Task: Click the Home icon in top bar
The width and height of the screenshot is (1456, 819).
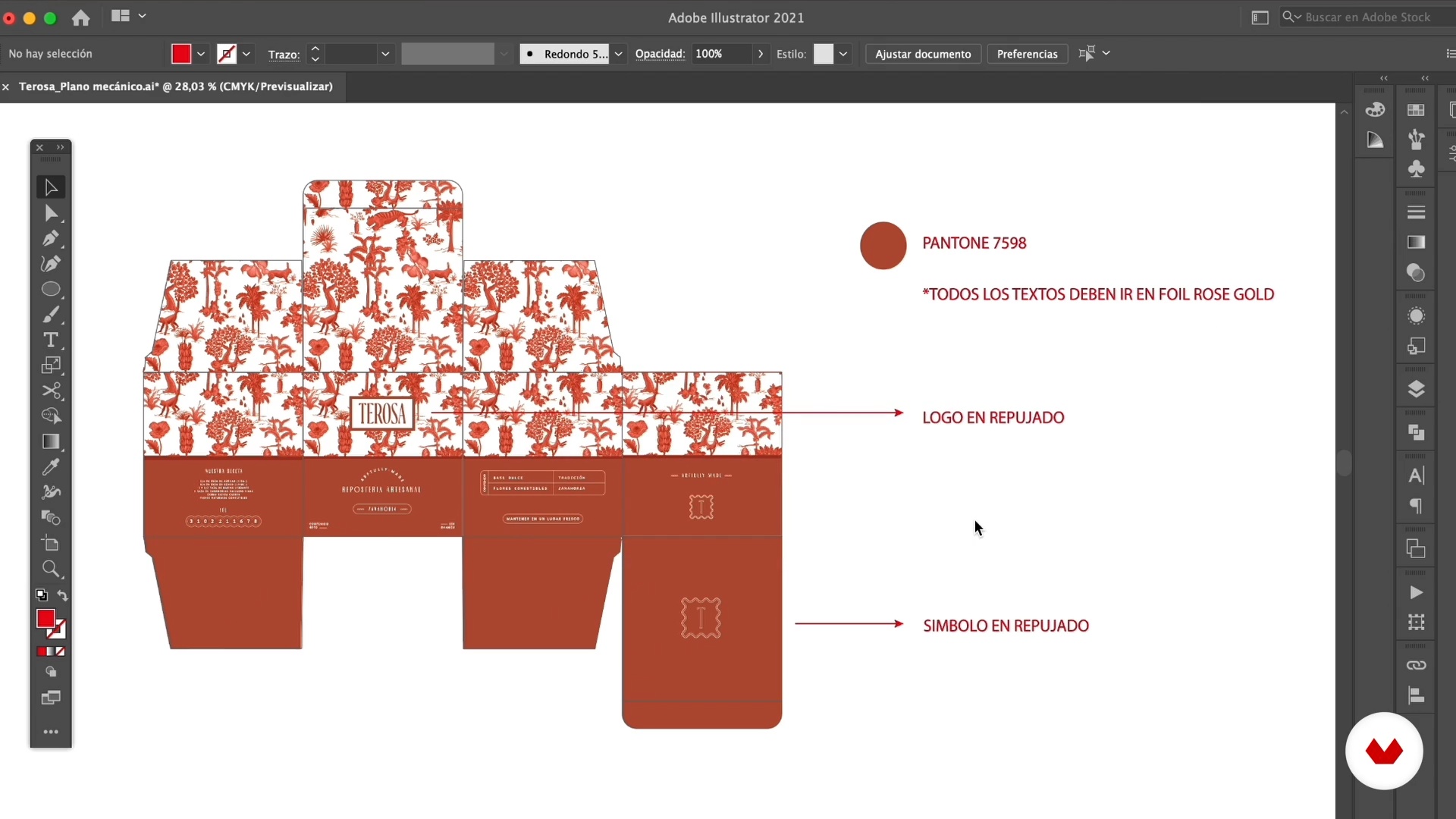Action: (80, 17)
